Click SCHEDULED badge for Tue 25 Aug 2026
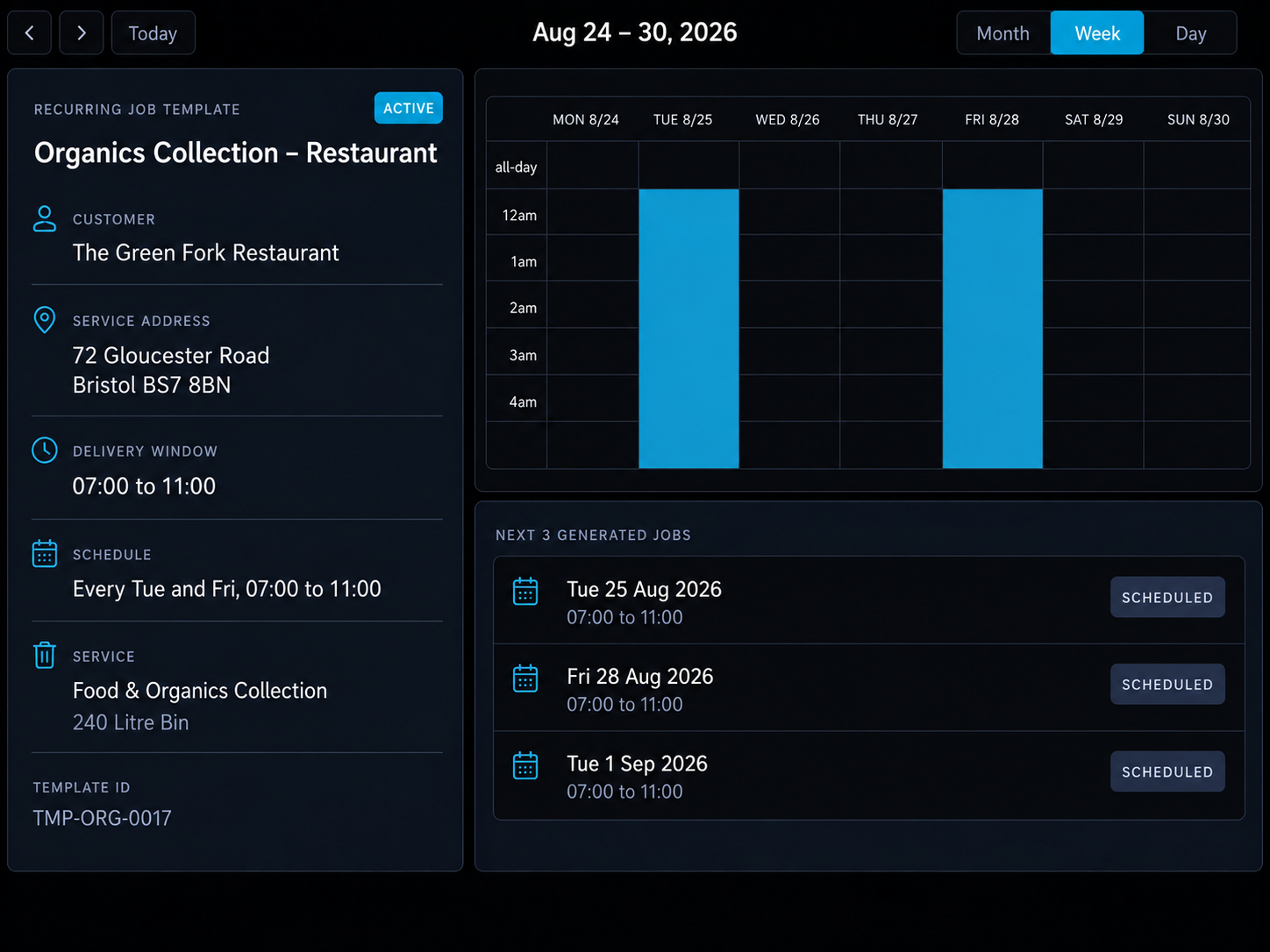This screenshot has height=952, width=1270. coord(1167,597)
